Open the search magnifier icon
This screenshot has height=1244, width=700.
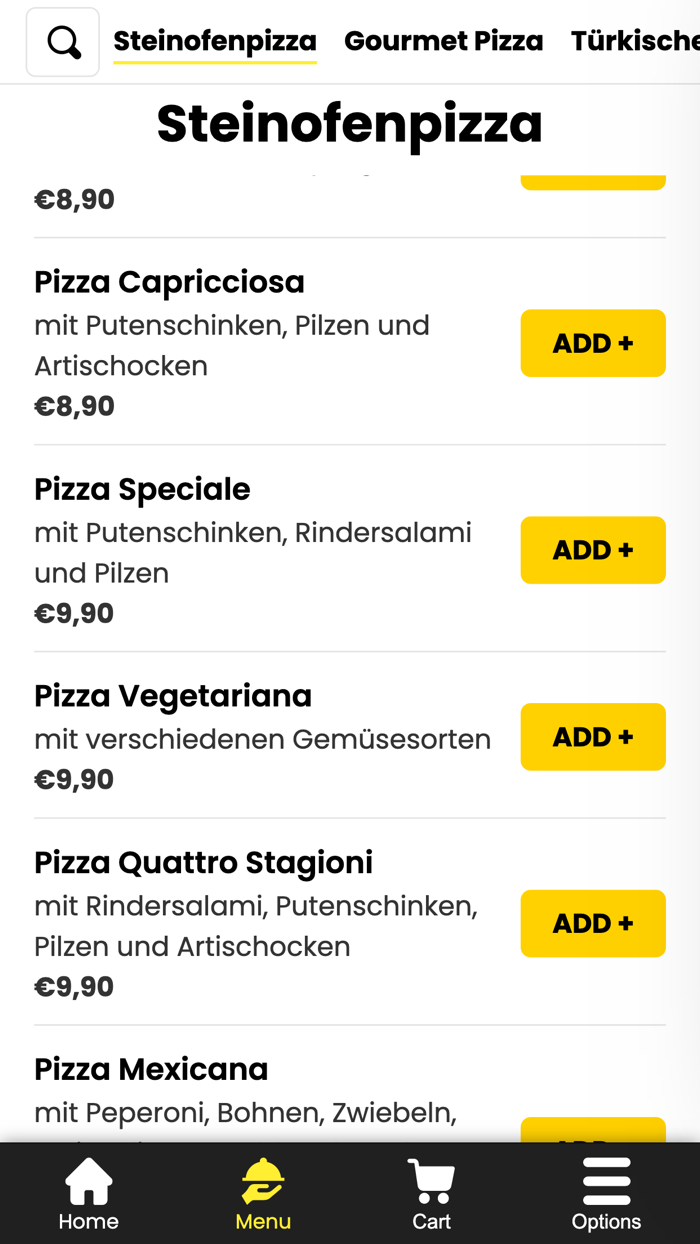point(62,41)
